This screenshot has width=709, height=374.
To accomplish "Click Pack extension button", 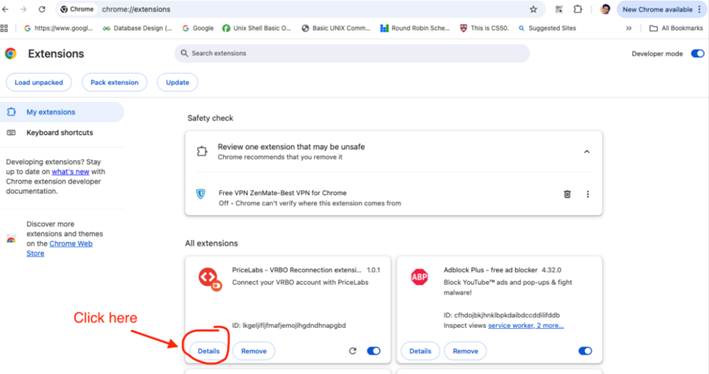I will click(x=114, y=82).
